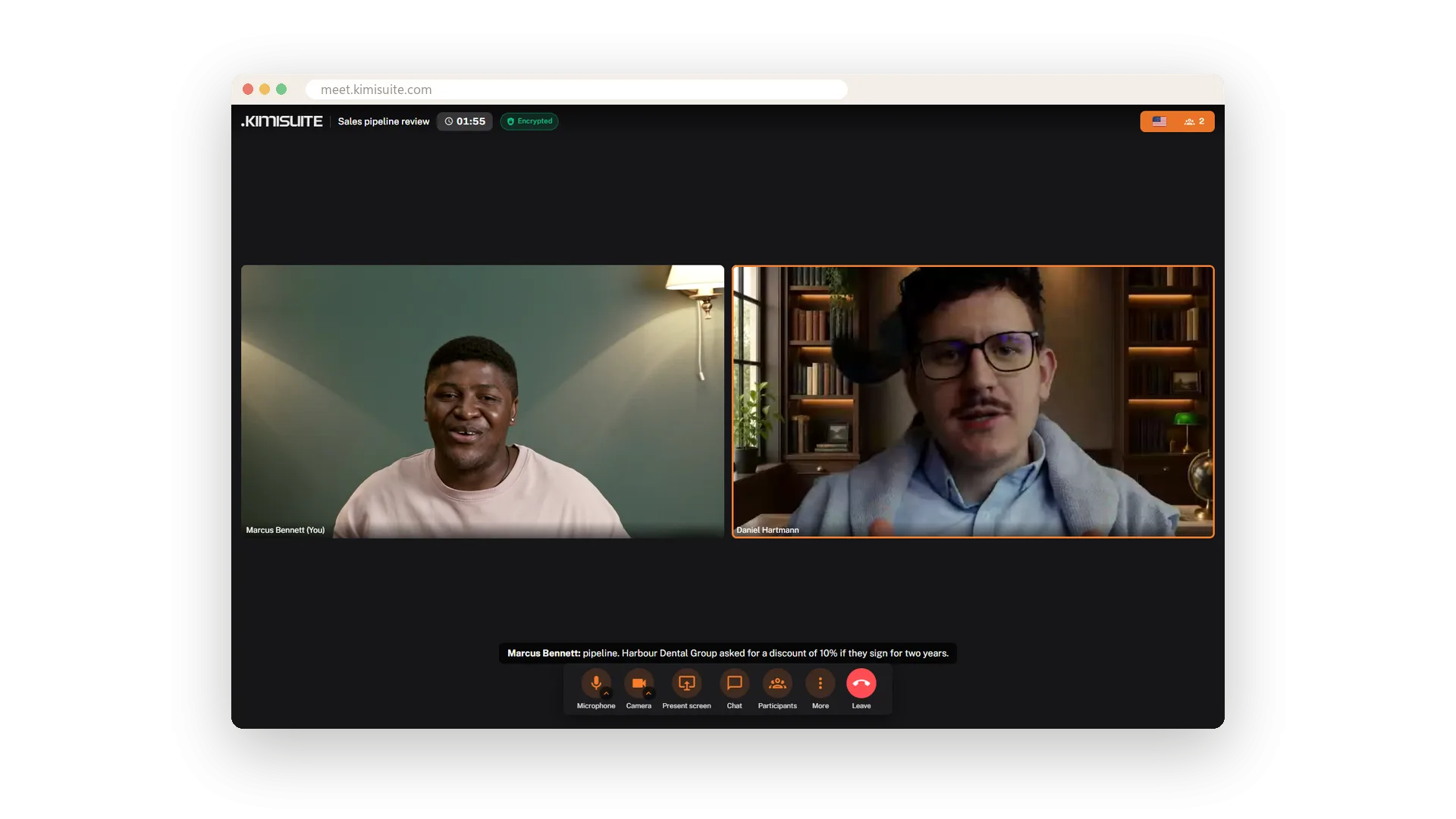
Task: Open the Chat panel
Action: pyautogui.click(x=734, y=682)
